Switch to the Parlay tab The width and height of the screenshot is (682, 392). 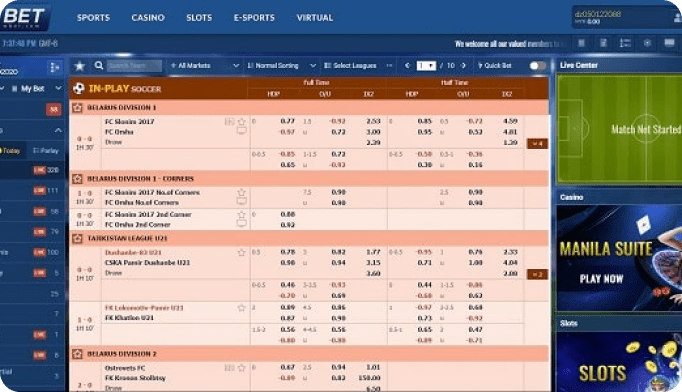(x=46, y=151)
